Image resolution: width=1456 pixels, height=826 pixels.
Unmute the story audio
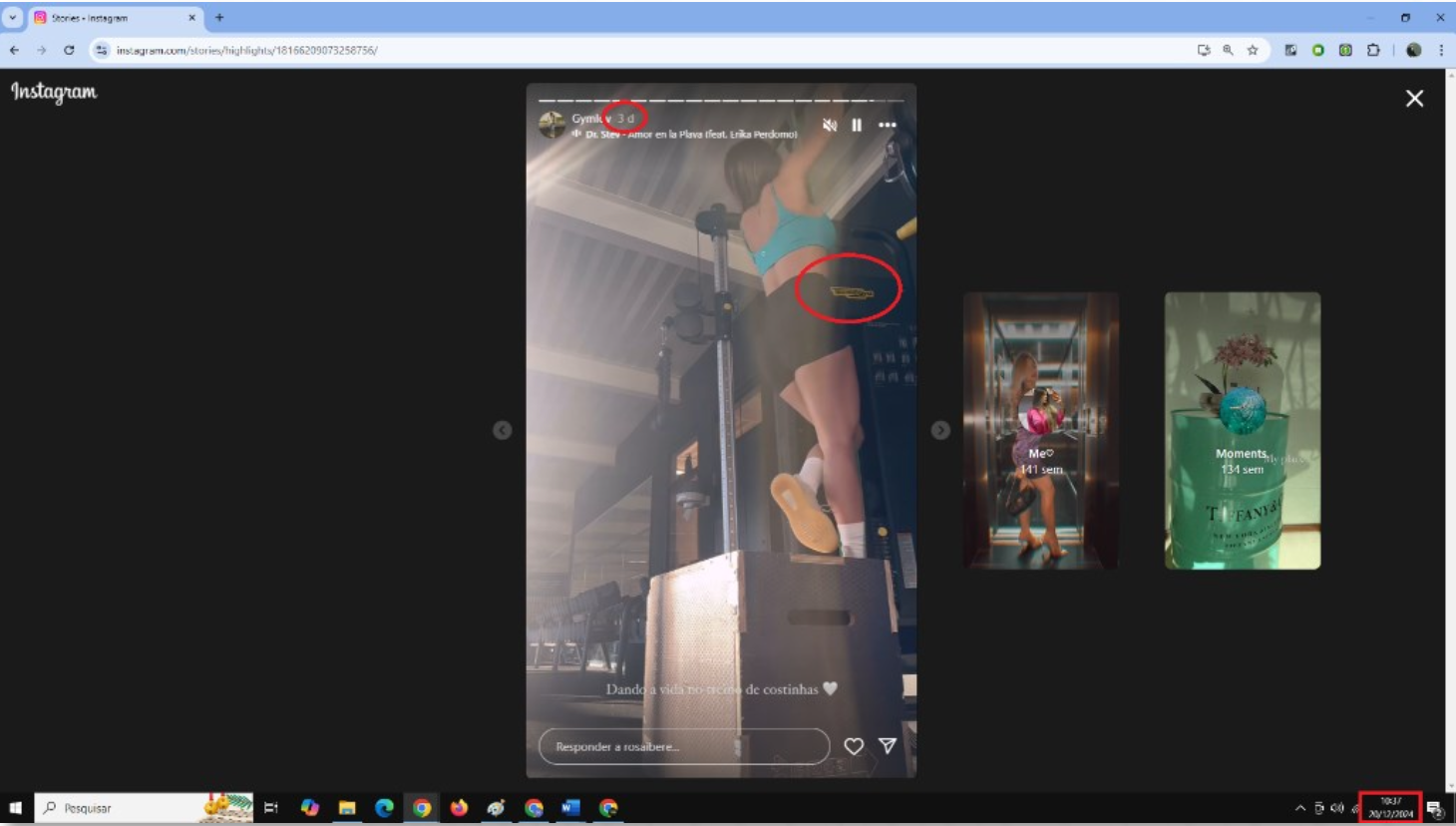pyautogui.click(x=829, y=125)
